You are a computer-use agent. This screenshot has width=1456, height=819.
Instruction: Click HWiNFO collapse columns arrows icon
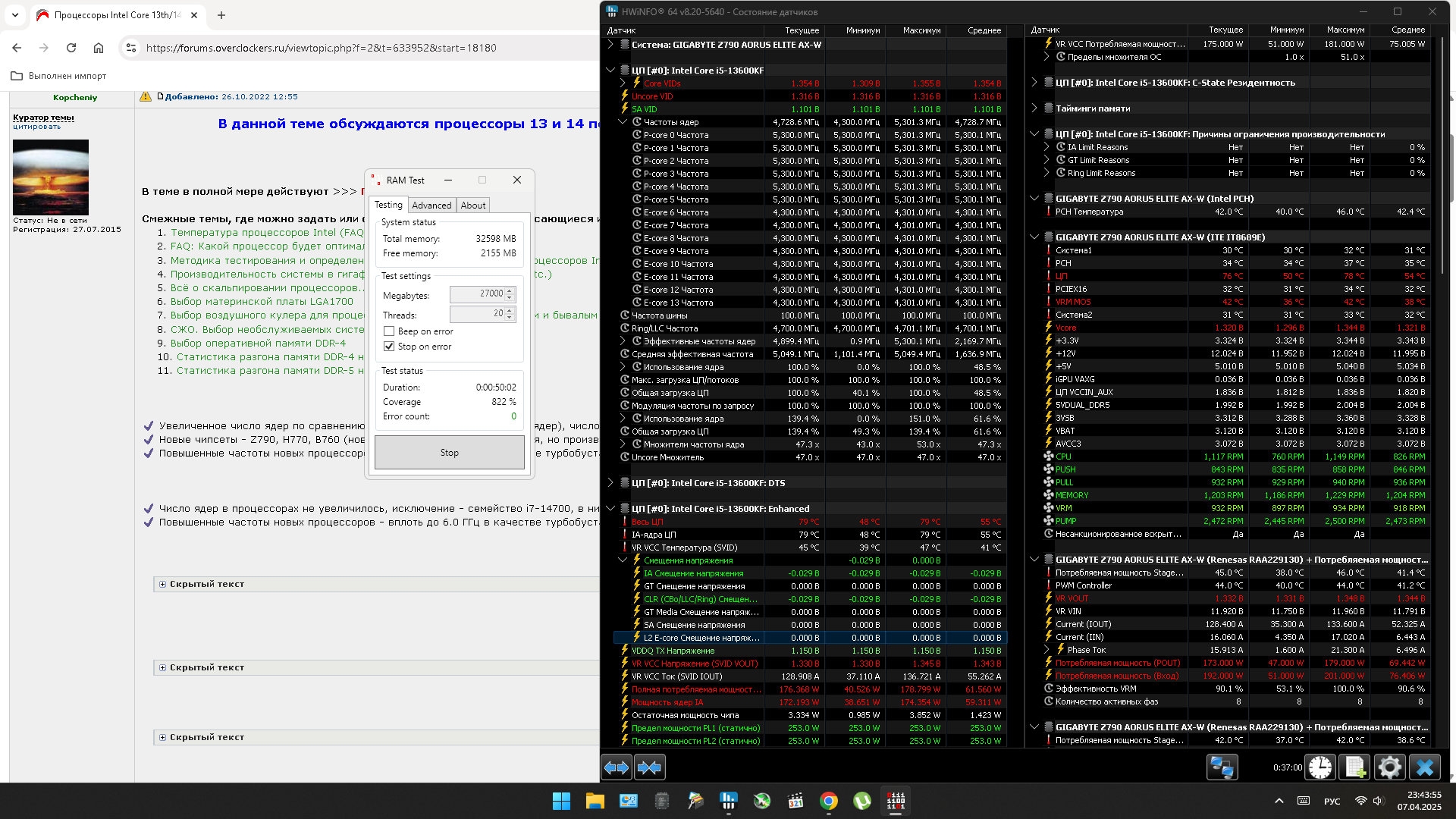coord(650,767)
